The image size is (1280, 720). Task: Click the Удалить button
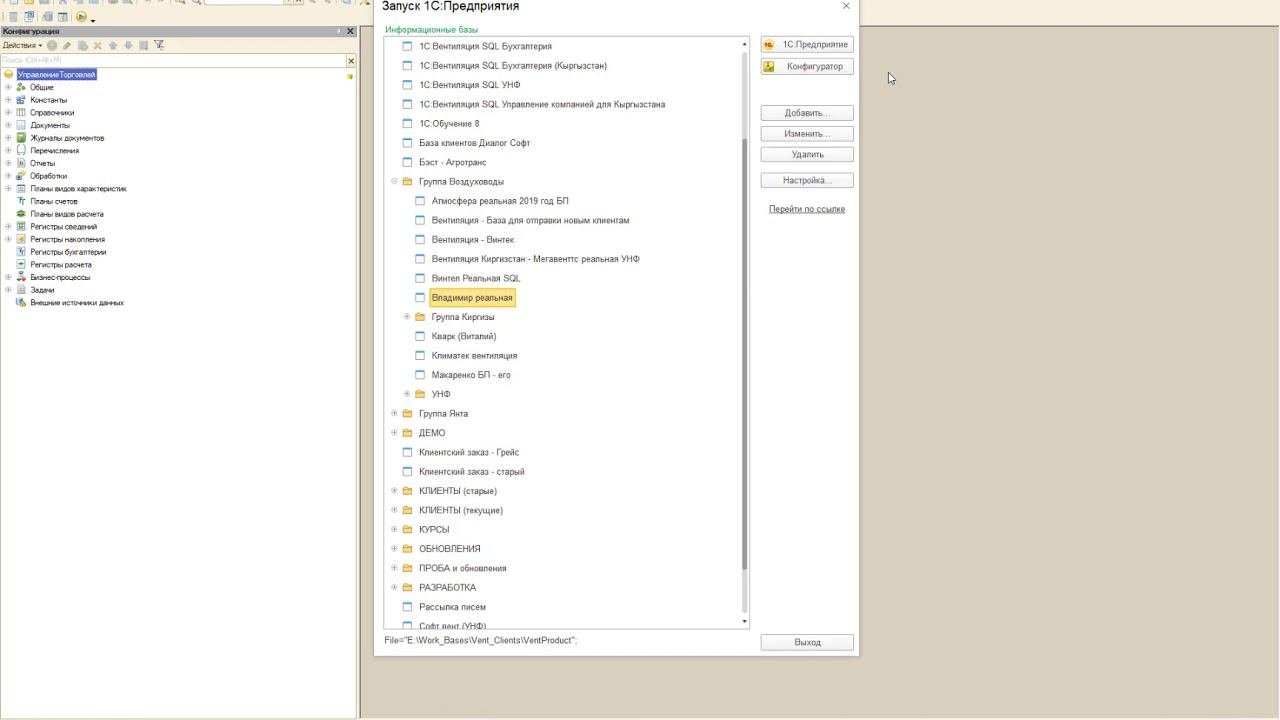(x=806, y=155)
